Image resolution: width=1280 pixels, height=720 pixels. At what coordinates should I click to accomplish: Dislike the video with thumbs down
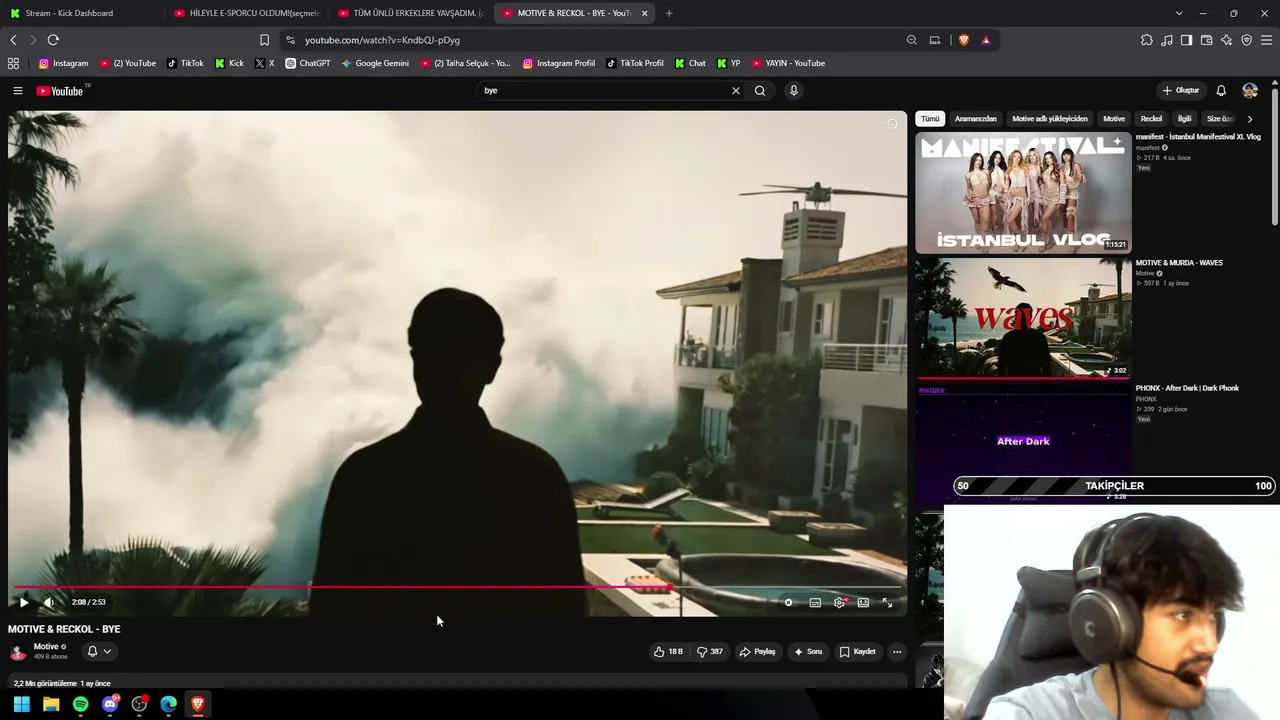click(710, 652)
